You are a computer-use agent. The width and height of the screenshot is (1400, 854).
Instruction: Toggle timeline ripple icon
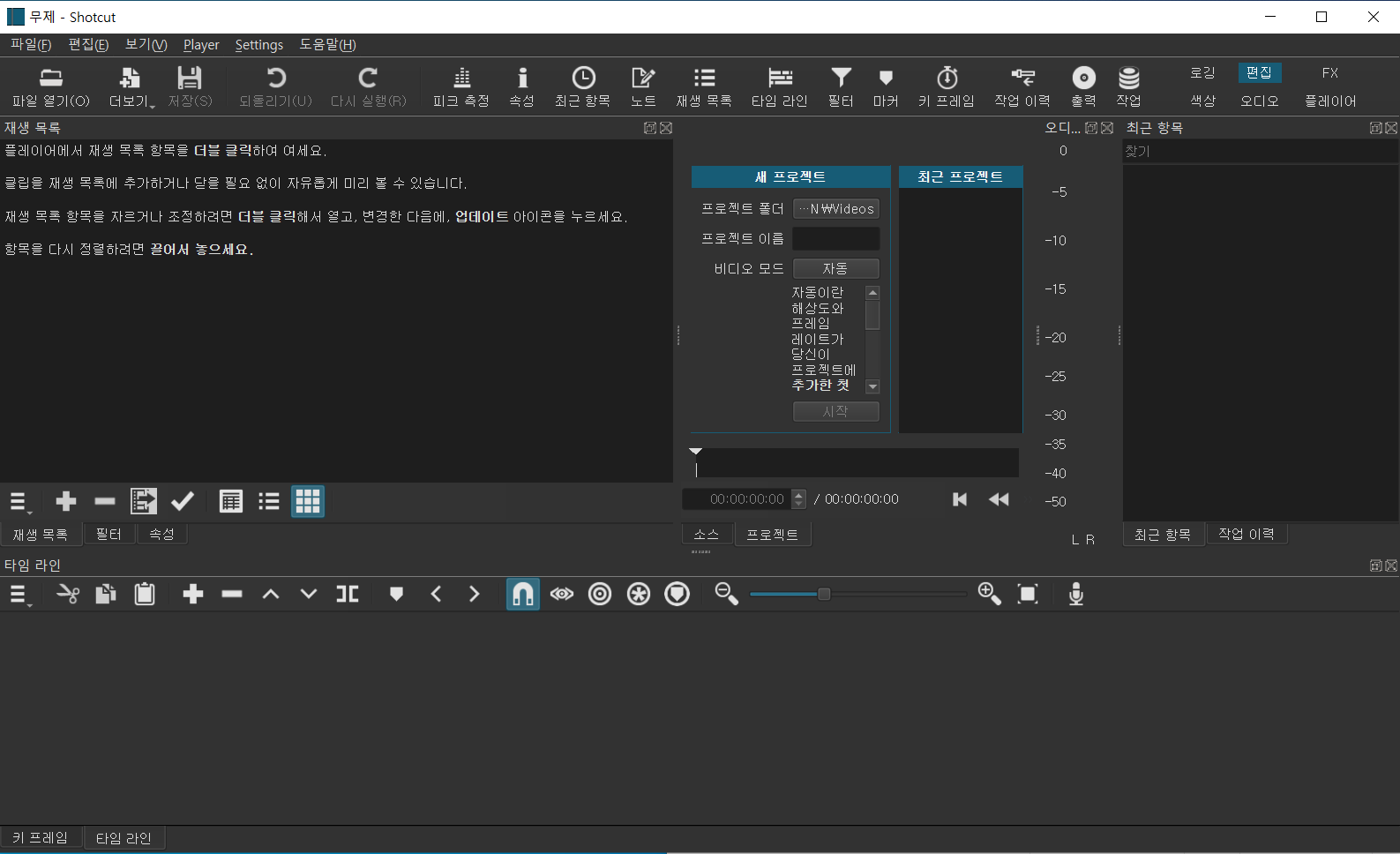point(600,595)
